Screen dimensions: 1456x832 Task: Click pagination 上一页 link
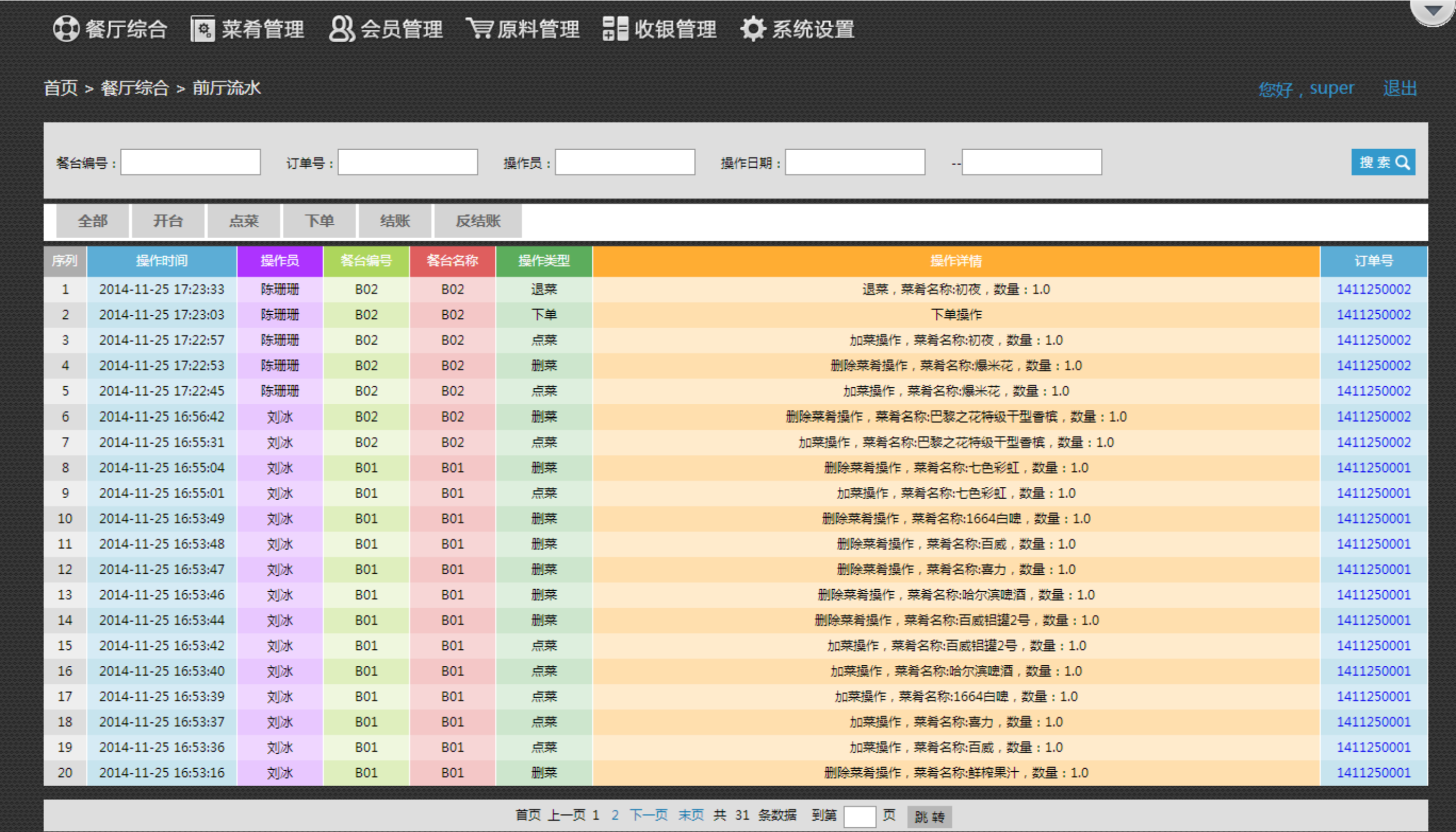point(567,815)
